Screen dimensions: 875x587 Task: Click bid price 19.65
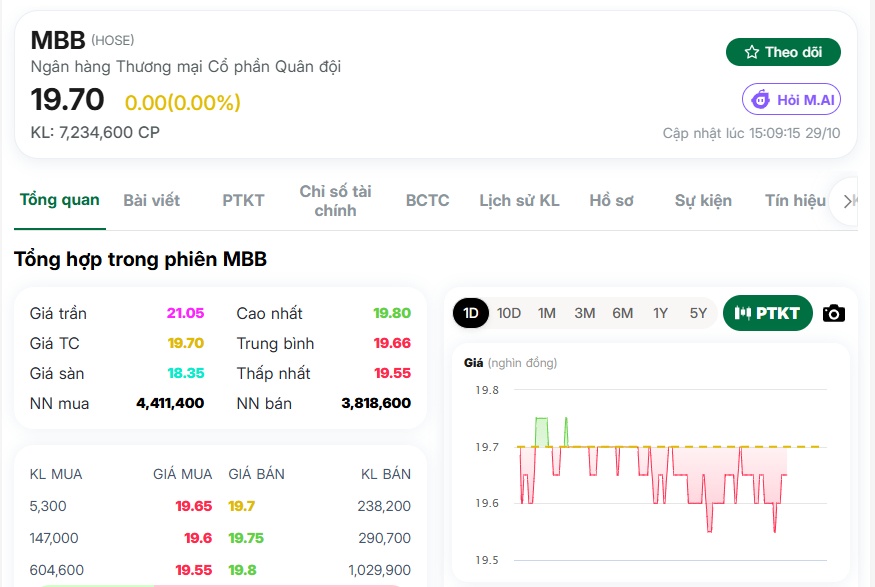tap(194, 506)
